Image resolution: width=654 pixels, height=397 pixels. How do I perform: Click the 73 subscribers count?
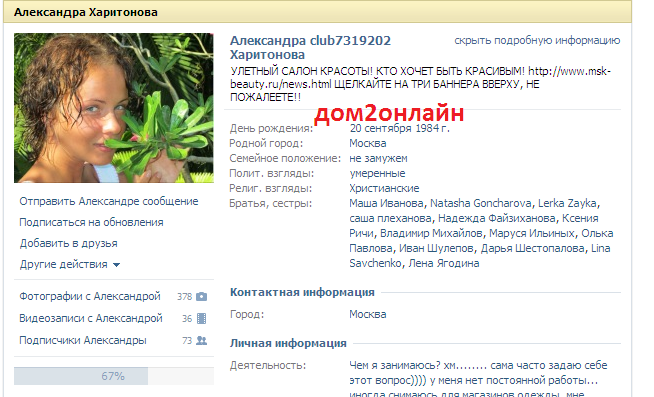[187, 341]
